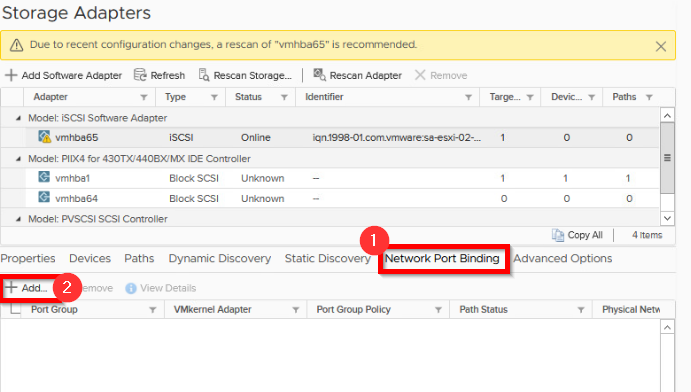Select the vmhba1 adapter name
The height and width of the screenshot is (392, 691).
[72, 178]
